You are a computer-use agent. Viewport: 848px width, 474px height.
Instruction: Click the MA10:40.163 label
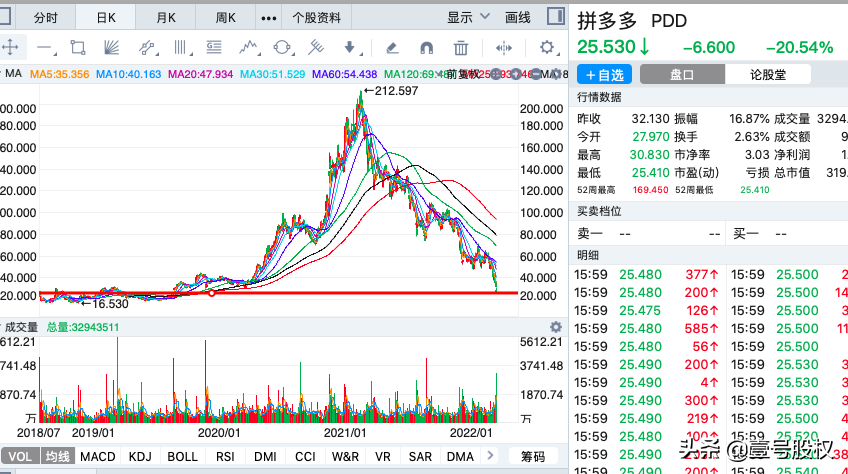(129, 74)
